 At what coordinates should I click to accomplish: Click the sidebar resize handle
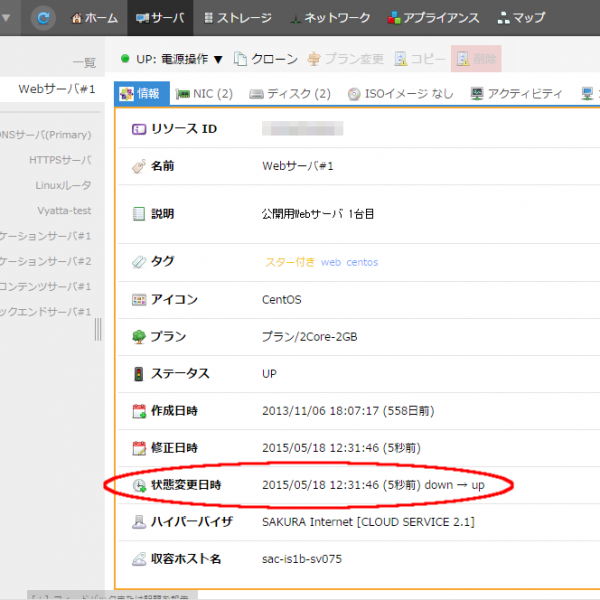98,329
